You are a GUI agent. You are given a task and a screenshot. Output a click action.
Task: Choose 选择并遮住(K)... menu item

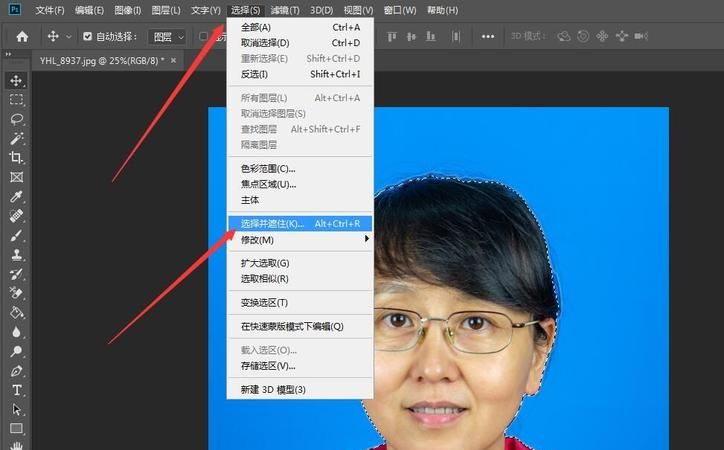pyautogui.click(x=300, y=224)
